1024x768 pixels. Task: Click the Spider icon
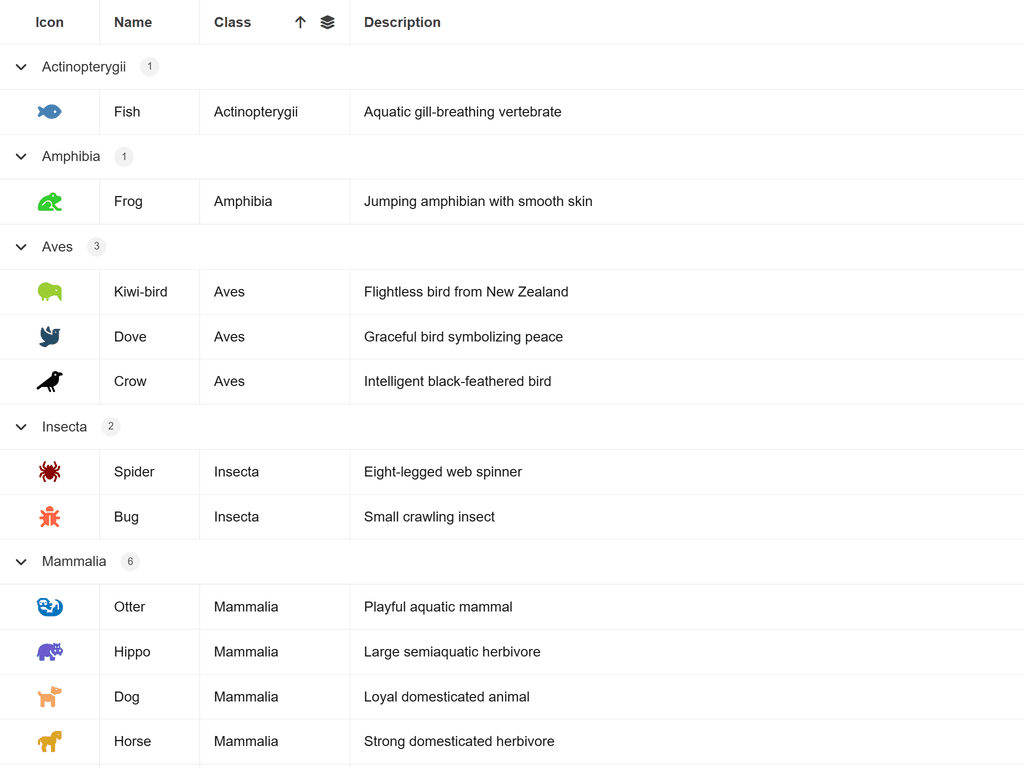48,471
